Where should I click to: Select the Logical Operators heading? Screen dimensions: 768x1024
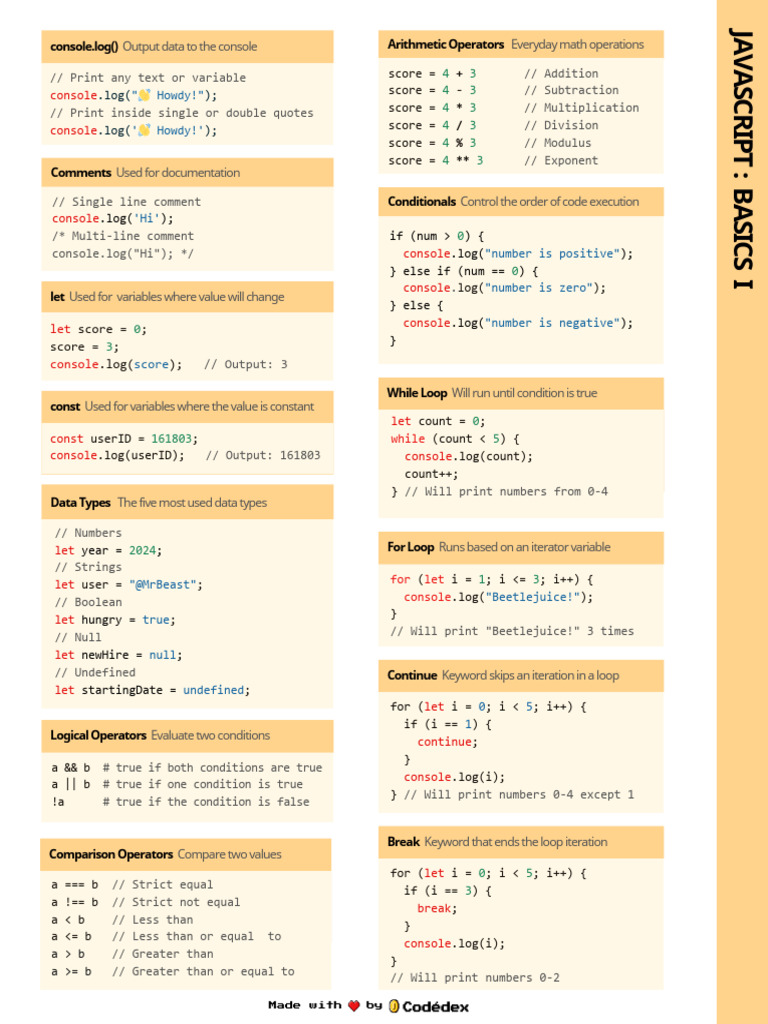(x=99, y=735)
